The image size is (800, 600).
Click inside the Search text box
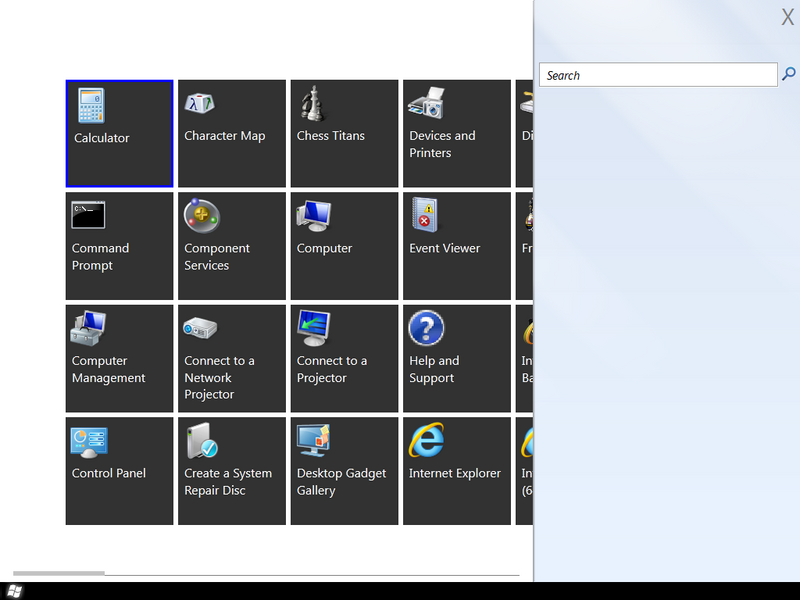[658, 75]
